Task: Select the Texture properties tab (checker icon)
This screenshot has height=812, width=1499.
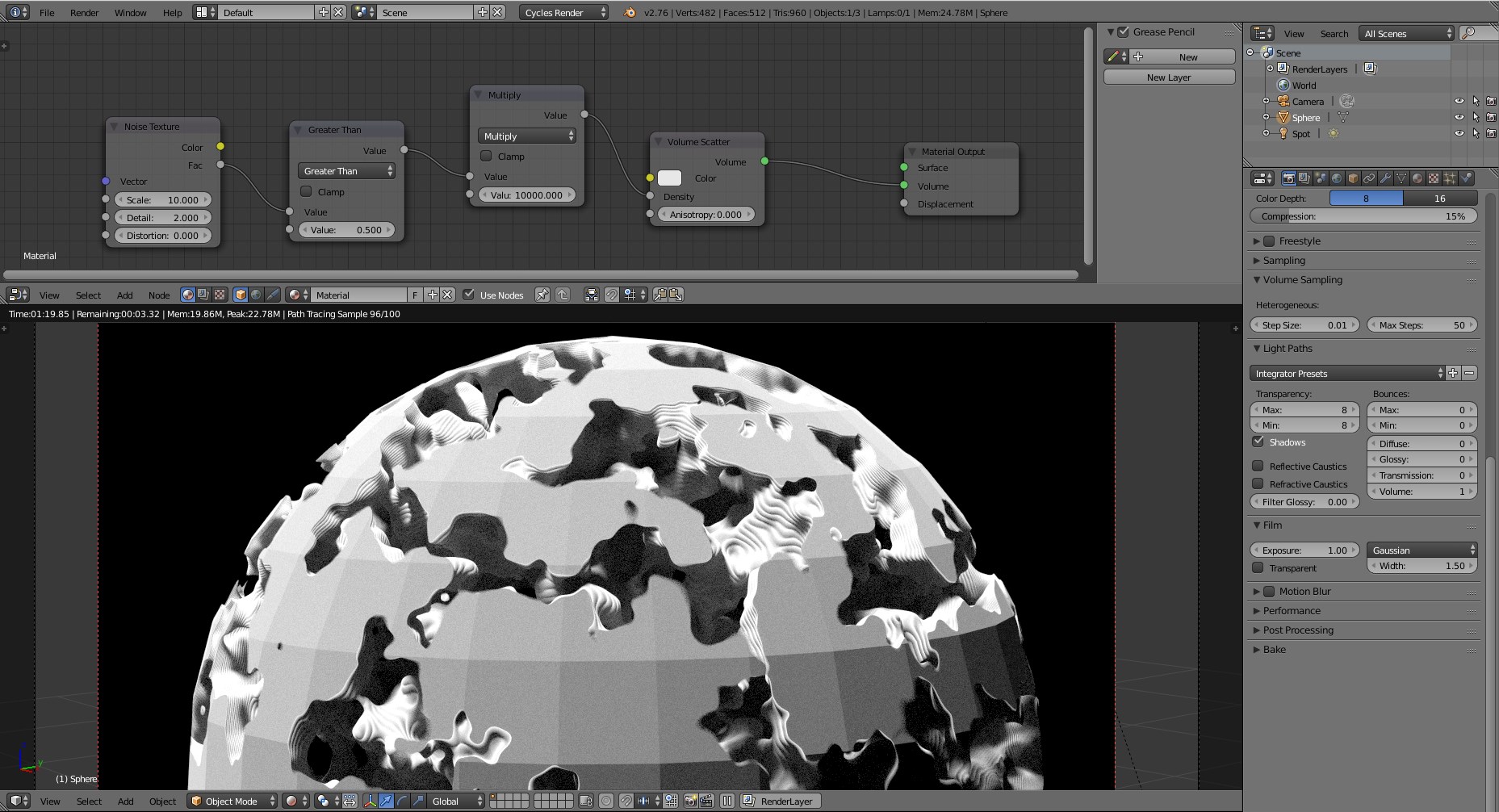Action: coord(1433,178)
